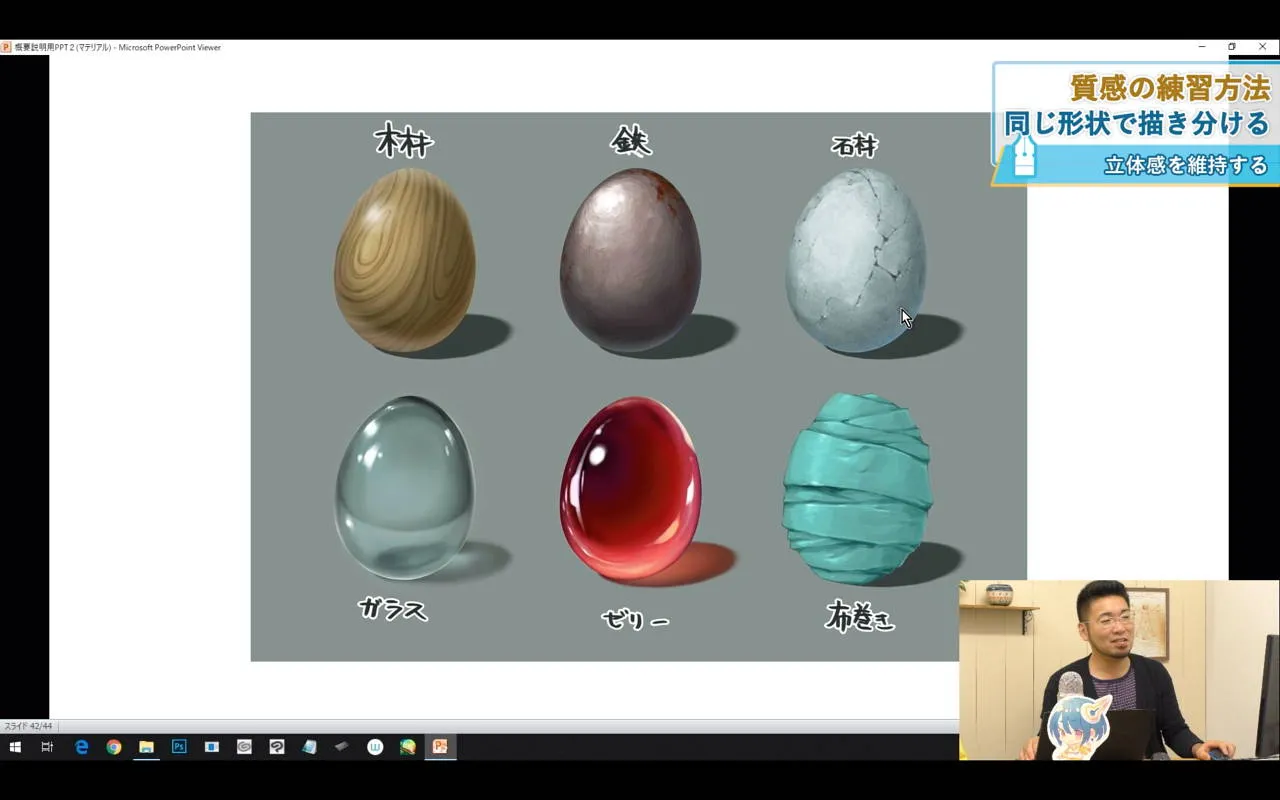Click the red jelly egg illustration

click(630, 488)
